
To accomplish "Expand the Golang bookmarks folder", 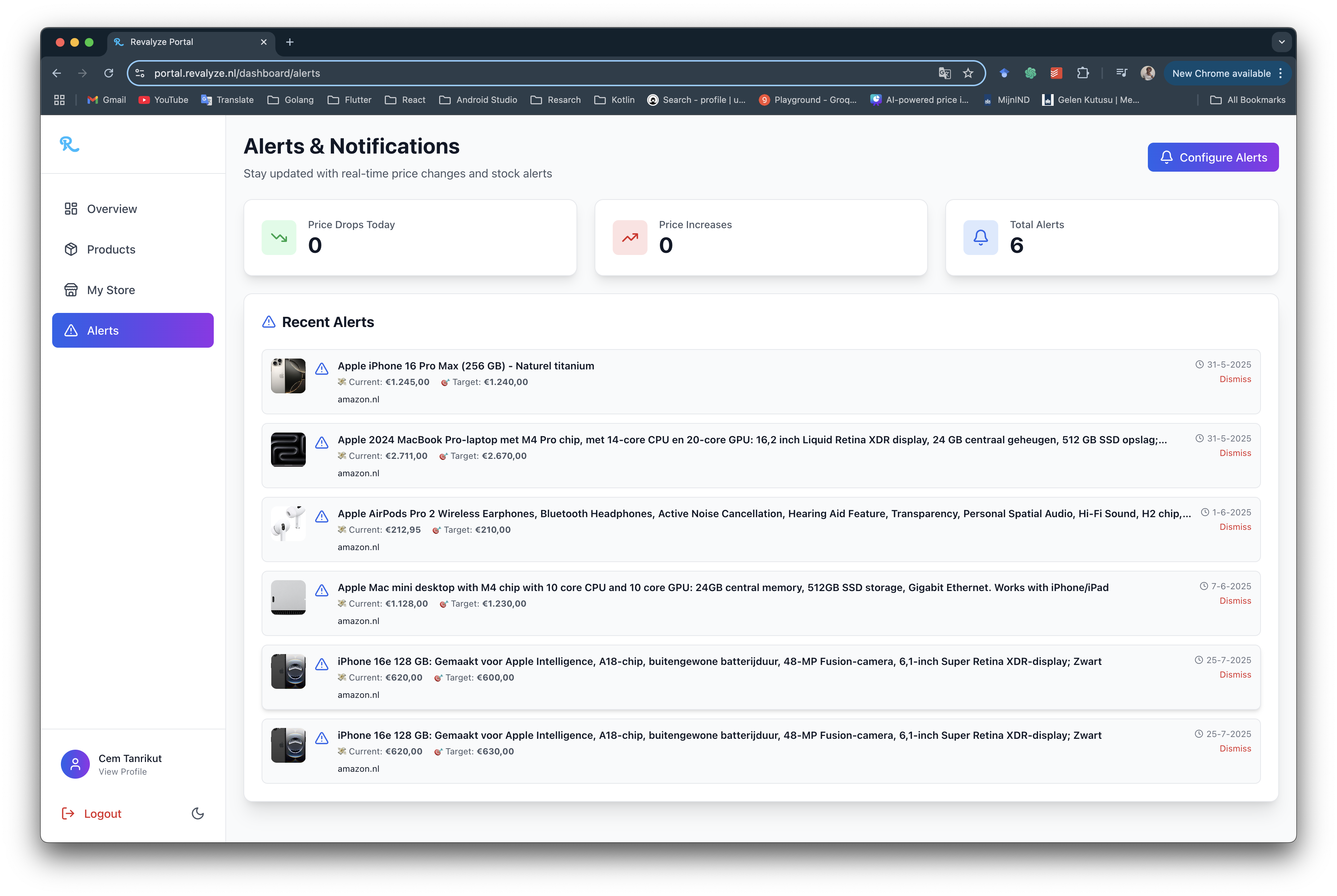I will (x=290, y=100).
